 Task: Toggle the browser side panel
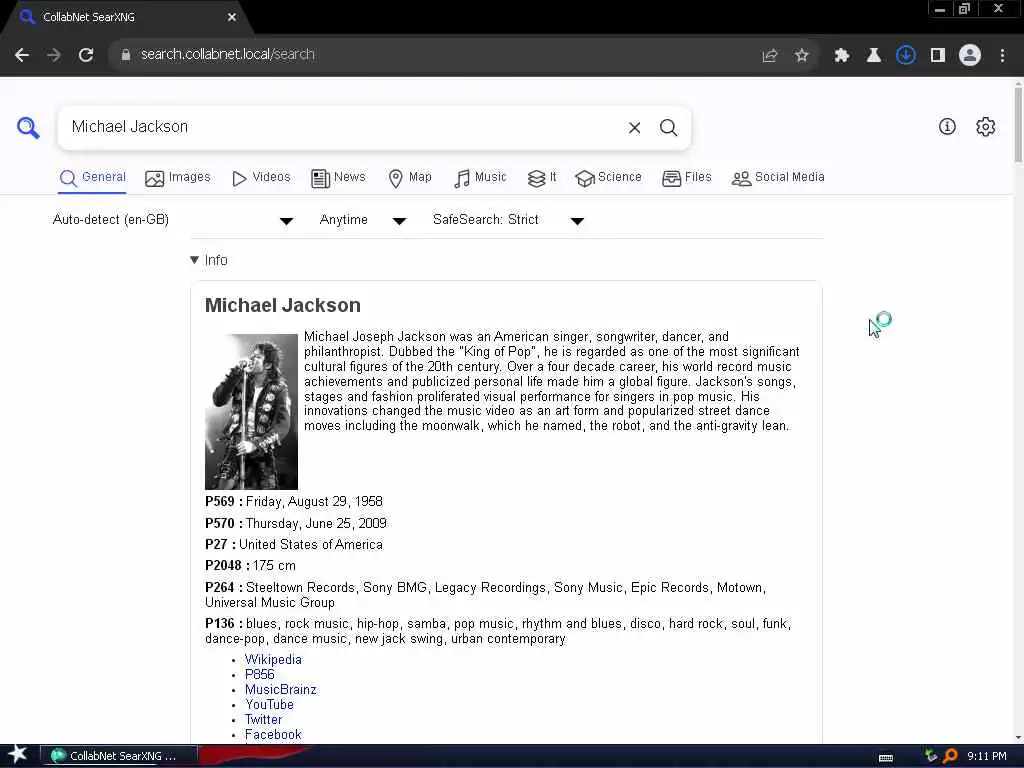pyautogui.click(x=938, y=56)
